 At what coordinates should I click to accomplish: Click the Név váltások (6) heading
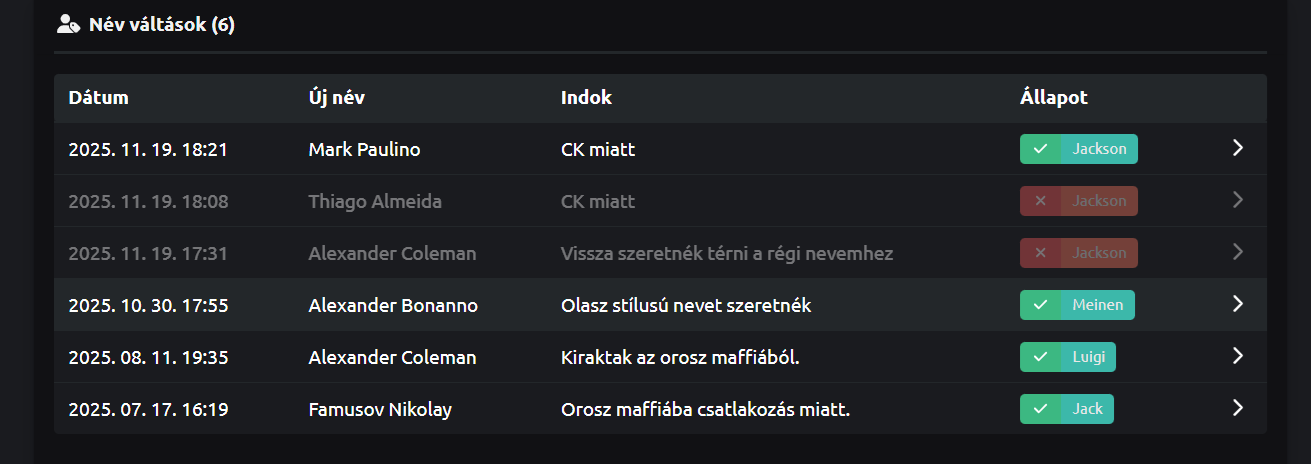tap(161, 24)
